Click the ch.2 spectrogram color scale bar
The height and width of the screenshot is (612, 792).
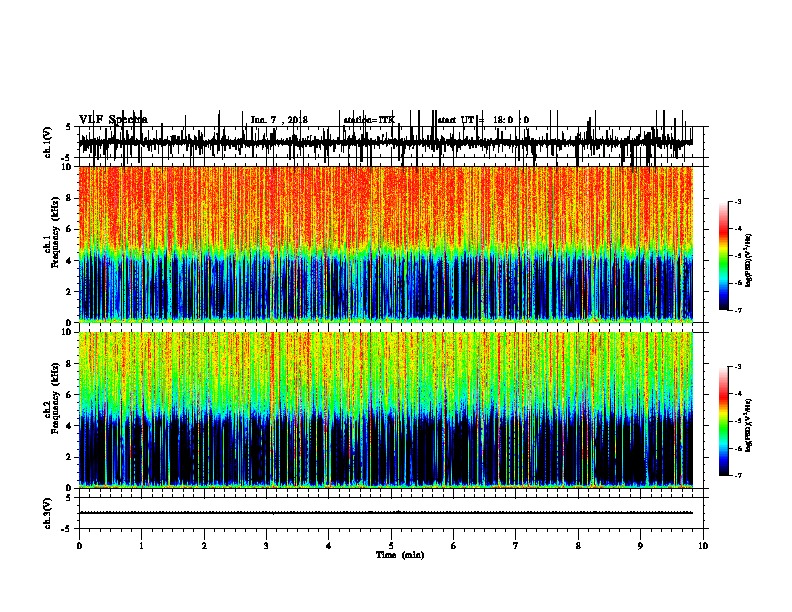[x=724, y=421]
